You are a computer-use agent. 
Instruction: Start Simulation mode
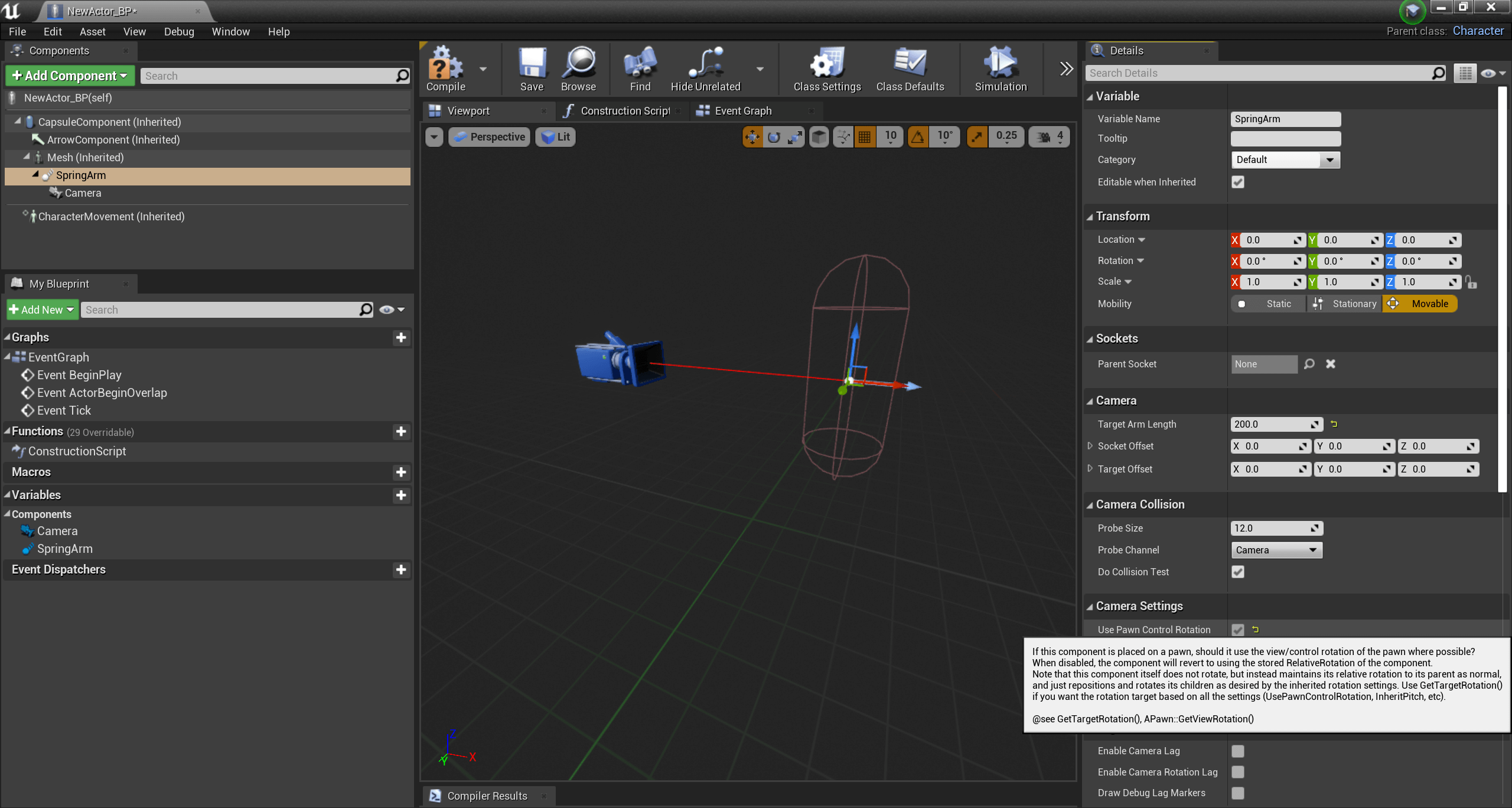1001,69
